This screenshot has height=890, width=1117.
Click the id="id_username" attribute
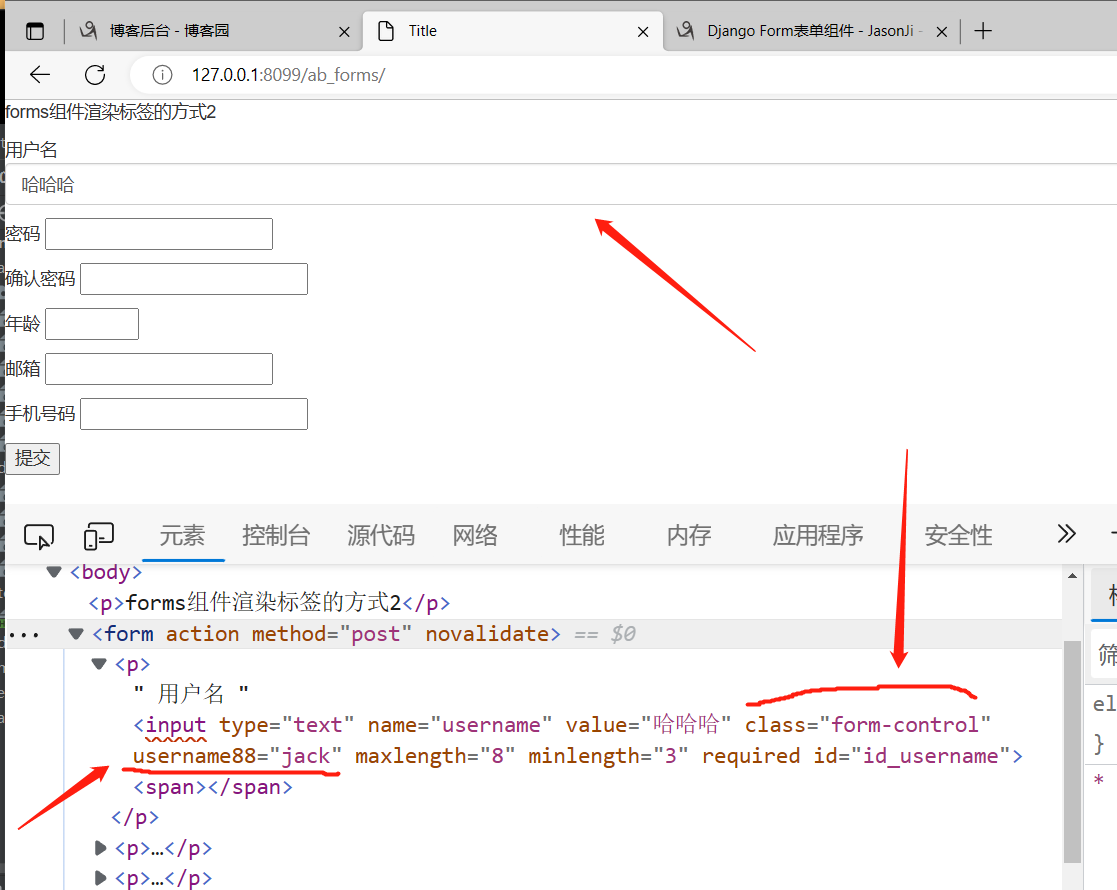[x=913, y=755]
